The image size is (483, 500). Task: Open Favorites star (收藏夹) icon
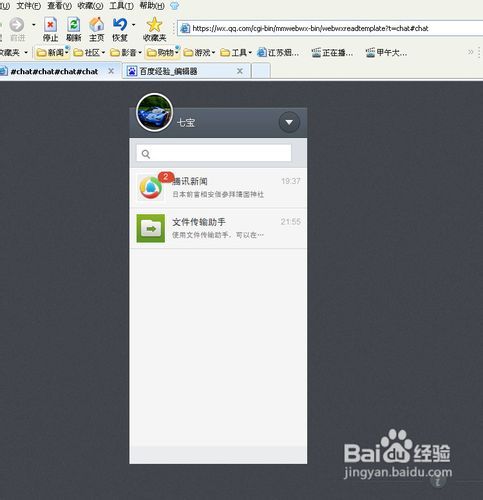pyautogui.click(x=155, y=25)
